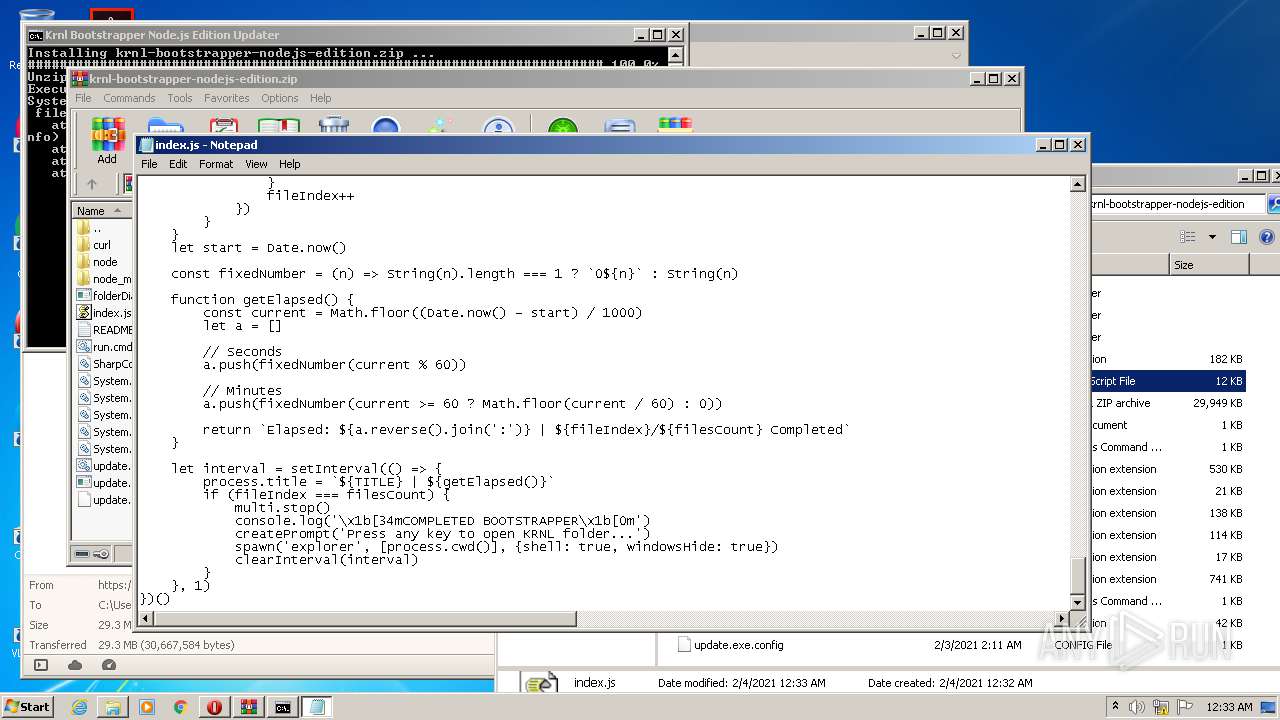Open Notepad's View menu
Viewport: 1280px width, 720px height.
(256, 164)
